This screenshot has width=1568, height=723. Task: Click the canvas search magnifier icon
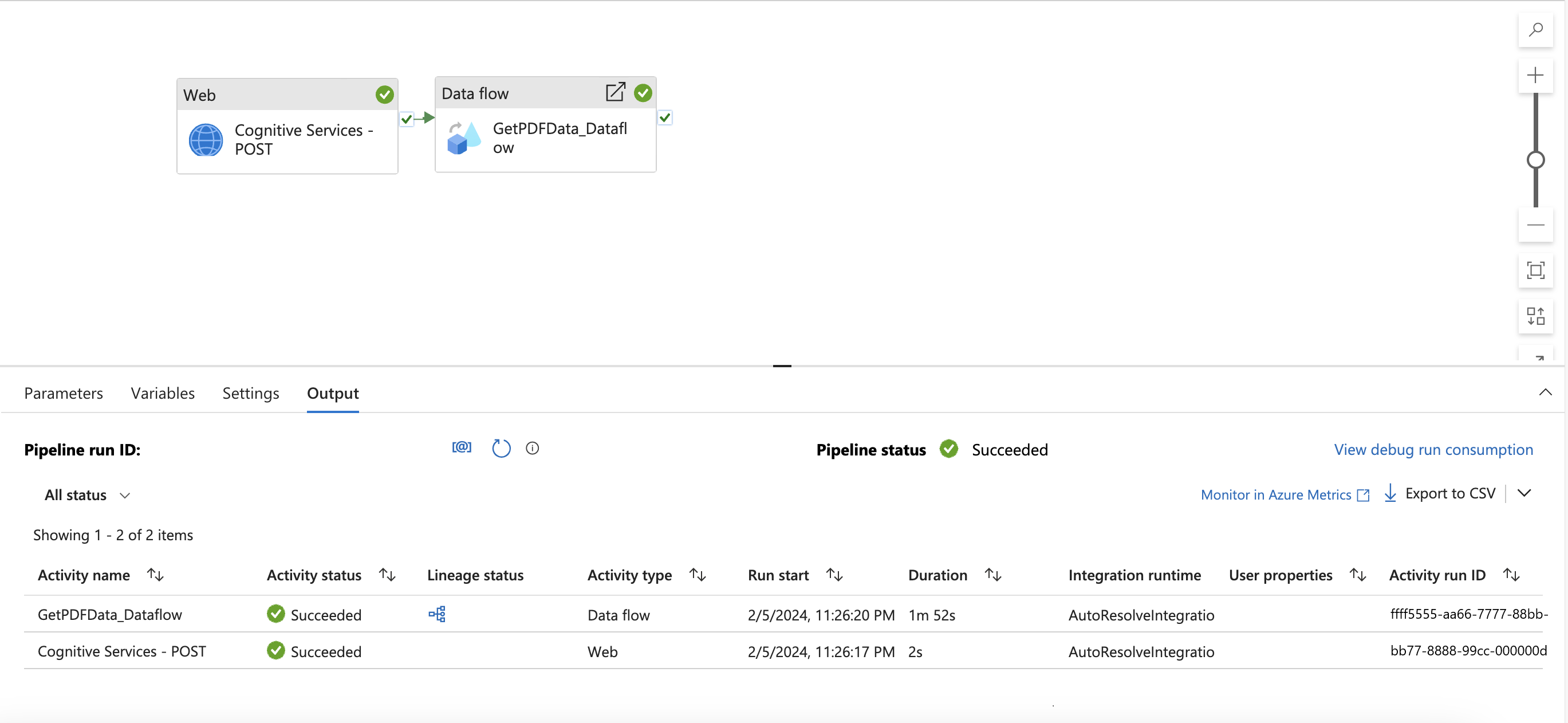[x=1535, y=29]
